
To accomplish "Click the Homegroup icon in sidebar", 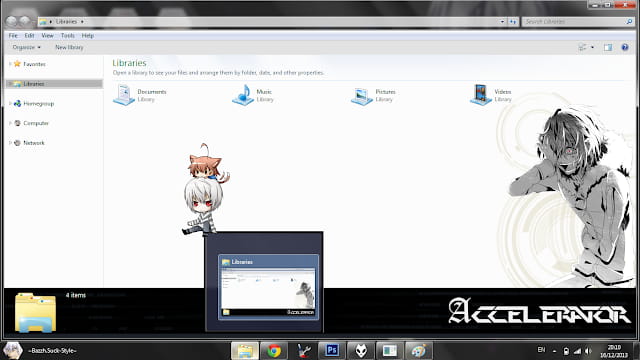I will tap(17, 103).
